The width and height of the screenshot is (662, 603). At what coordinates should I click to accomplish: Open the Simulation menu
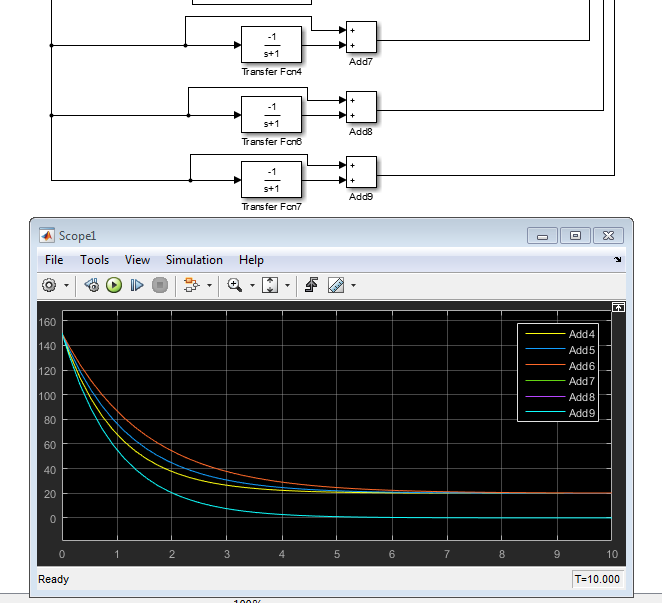coord(194,260)
